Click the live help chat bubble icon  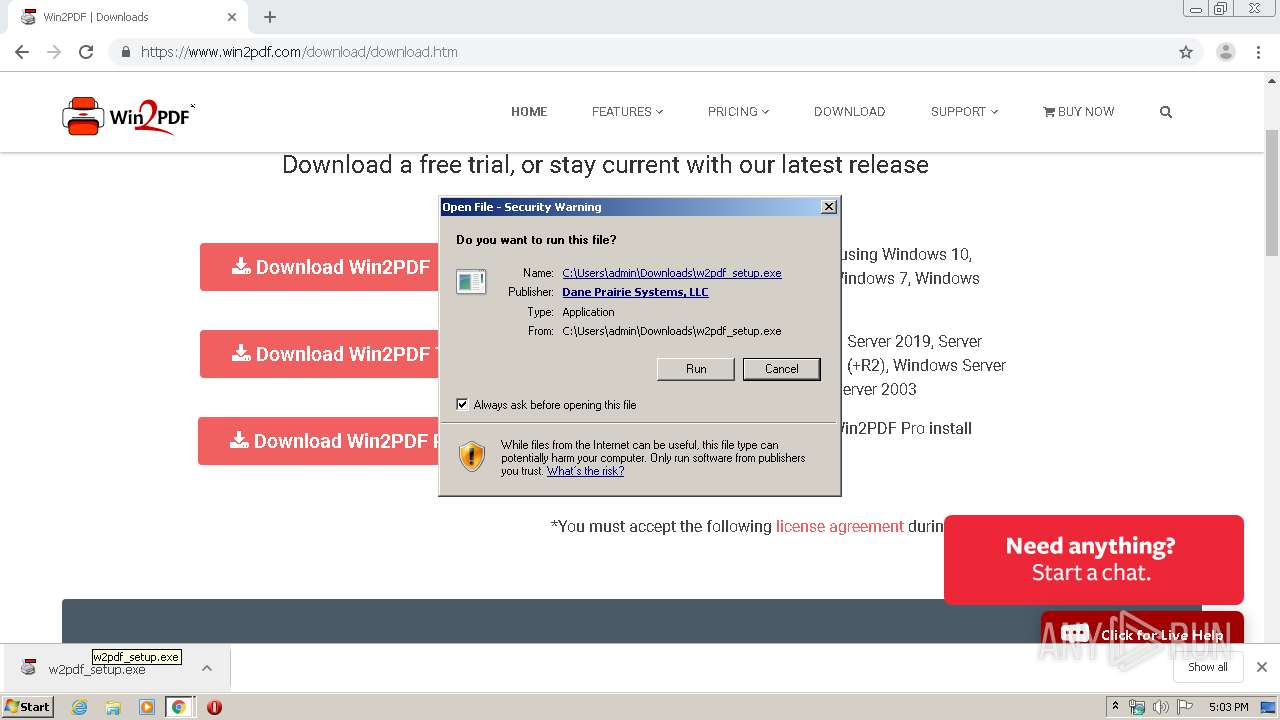pyautogui.click(x=1075, y=634)
